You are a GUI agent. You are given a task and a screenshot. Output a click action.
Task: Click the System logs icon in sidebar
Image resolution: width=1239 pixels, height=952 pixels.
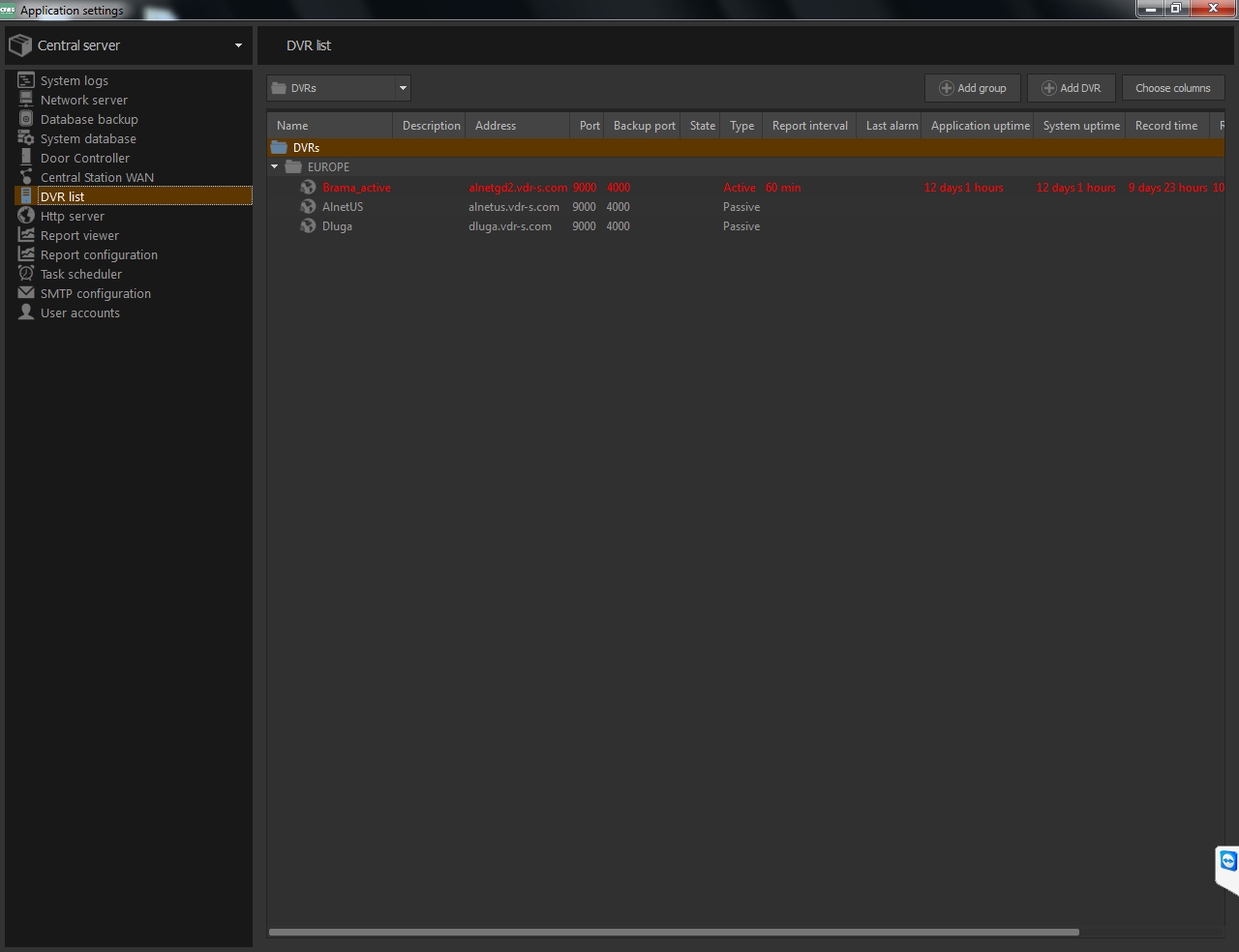point(26,80)
